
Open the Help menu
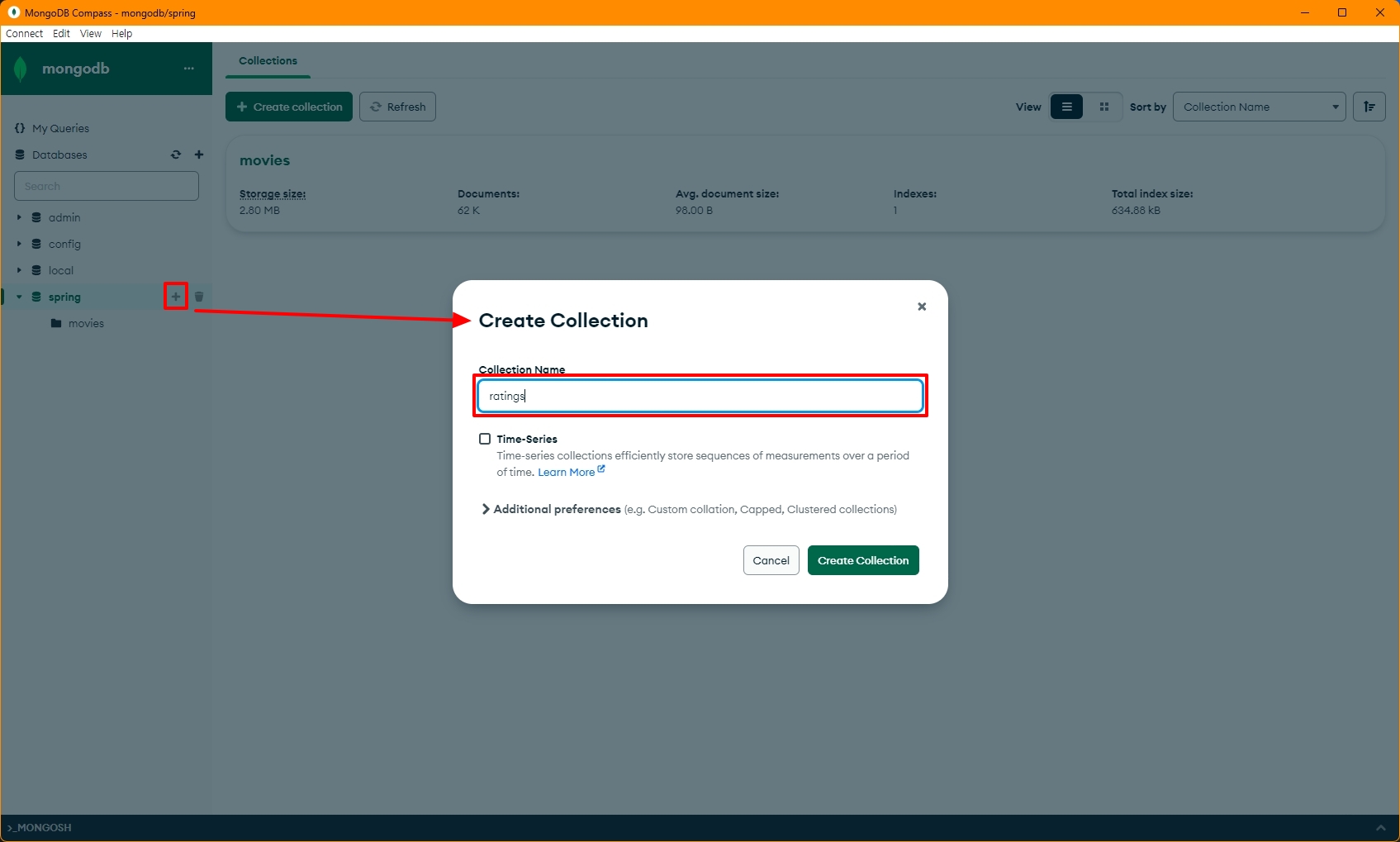tap(121, 34)
